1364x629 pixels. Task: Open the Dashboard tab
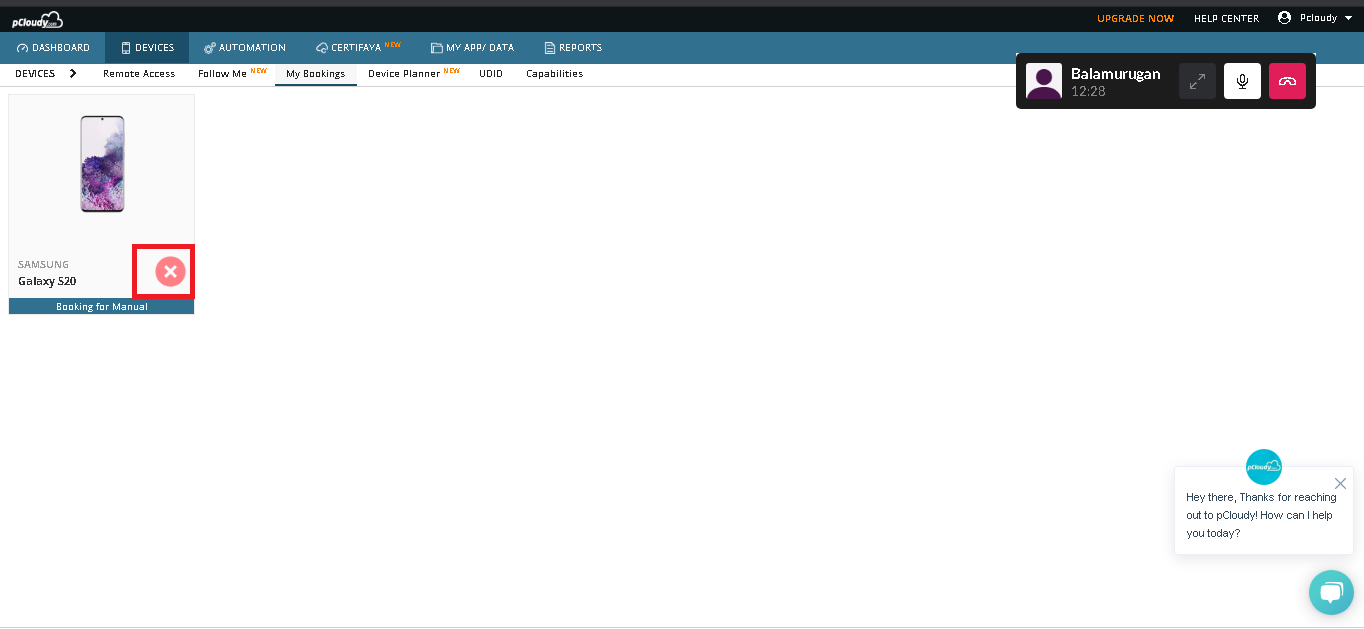[x=53, y=48]
